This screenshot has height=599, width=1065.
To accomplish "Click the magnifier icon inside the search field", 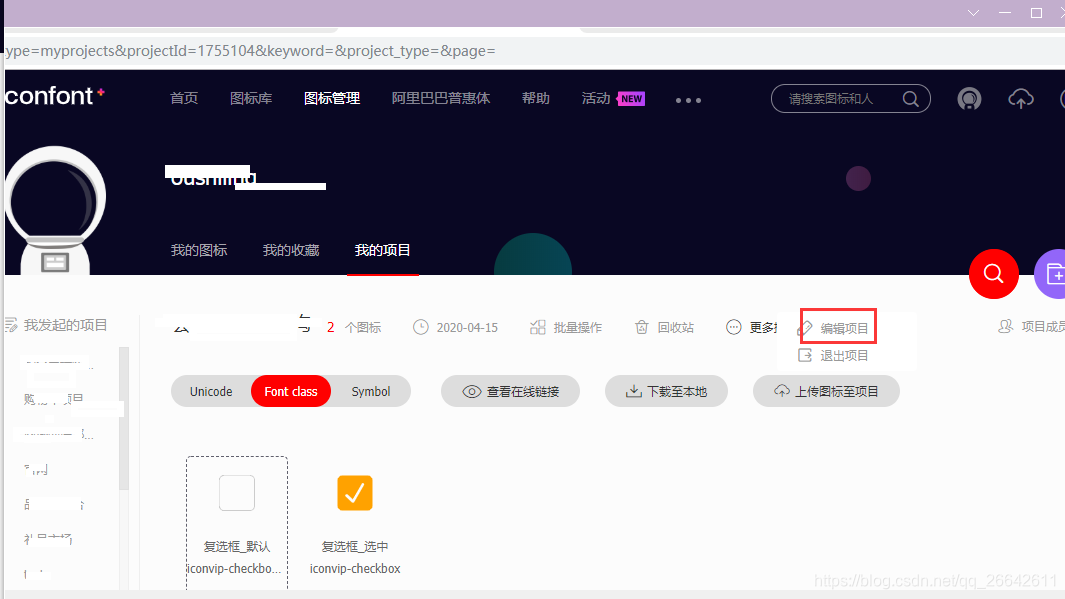I will point(910,98).
